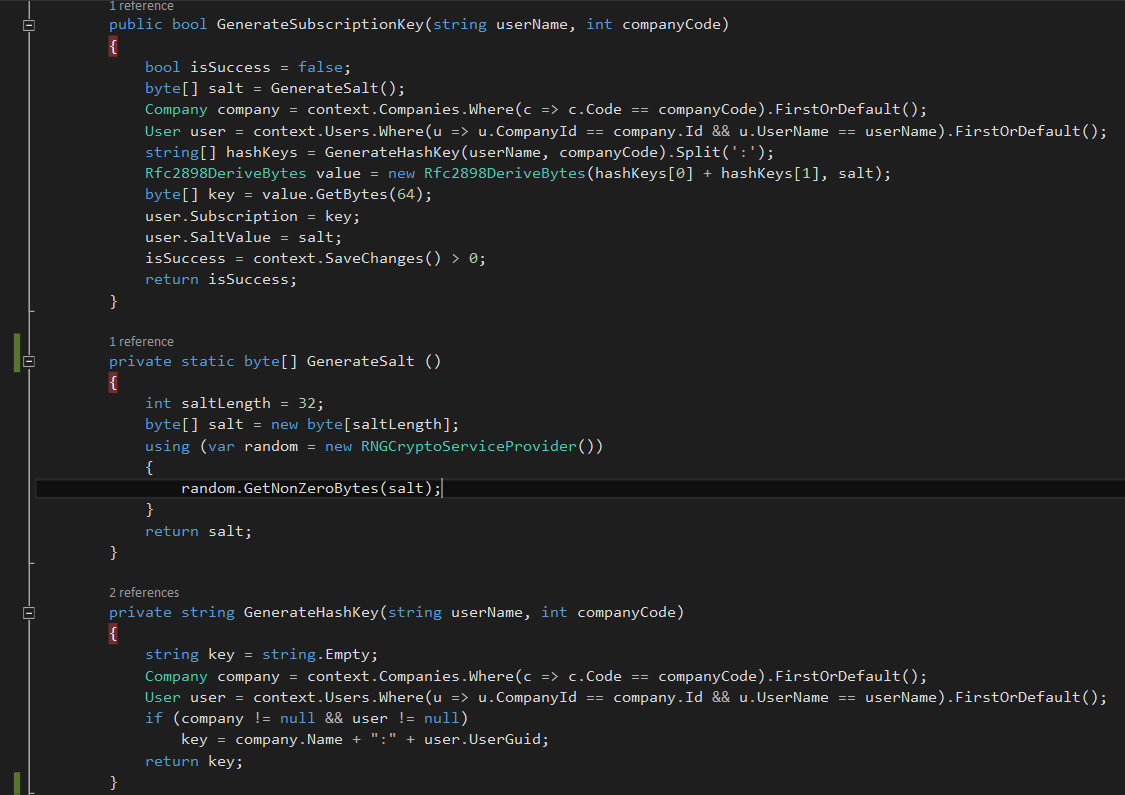Open the '1 reference' CodeLens above GenerateSalt

pyautogui.click(x=141, y=342)
